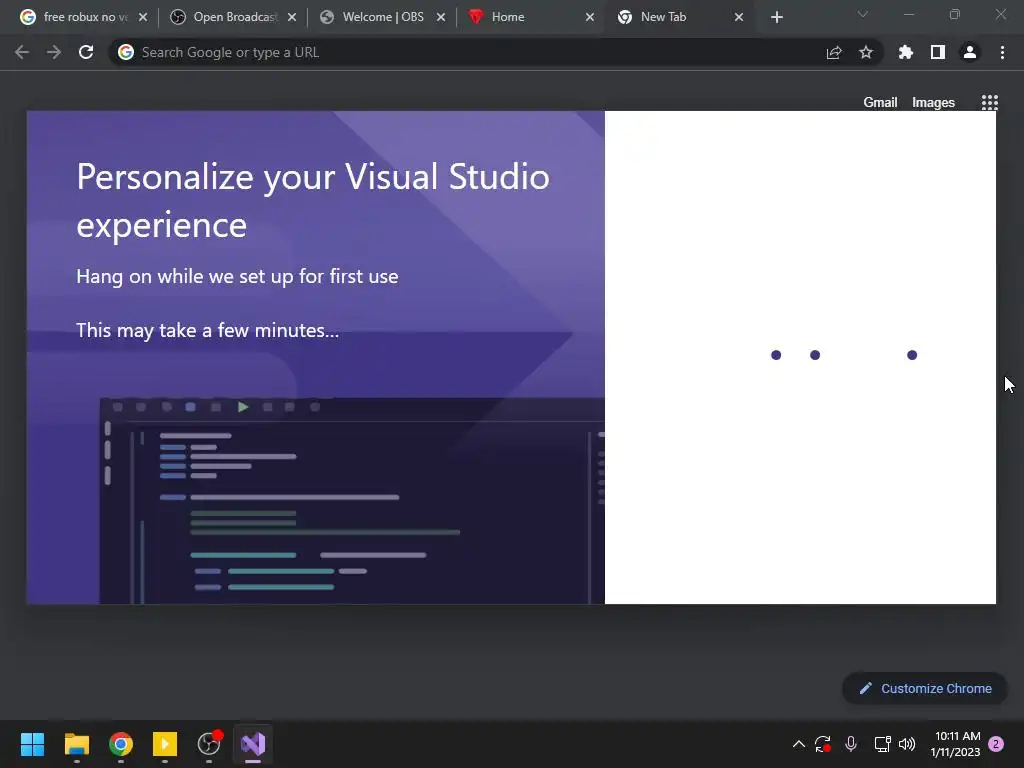
Task: Open the clock showing 10:11 AM
Action: pyautogui.click(x=956, y=744)
